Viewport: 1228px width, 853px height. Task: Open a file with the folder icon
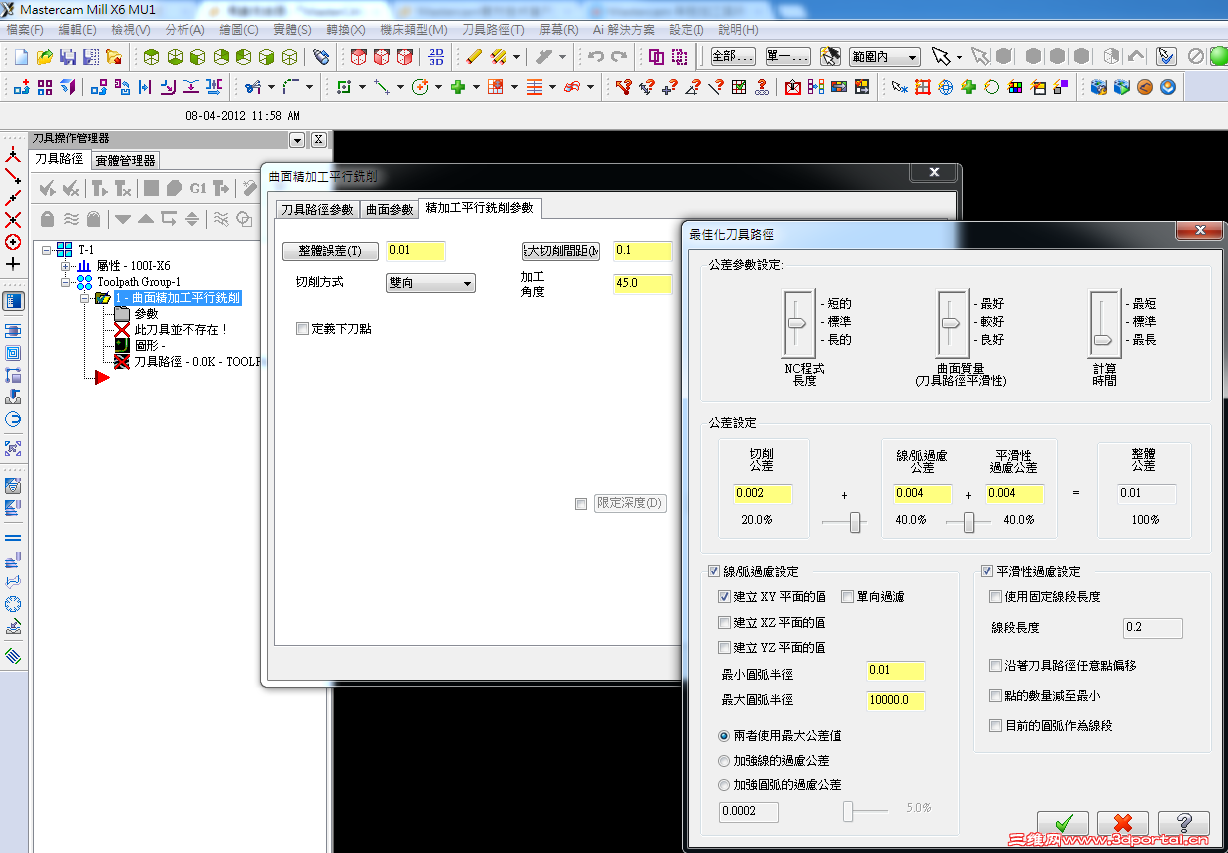[x=44, y=57]
